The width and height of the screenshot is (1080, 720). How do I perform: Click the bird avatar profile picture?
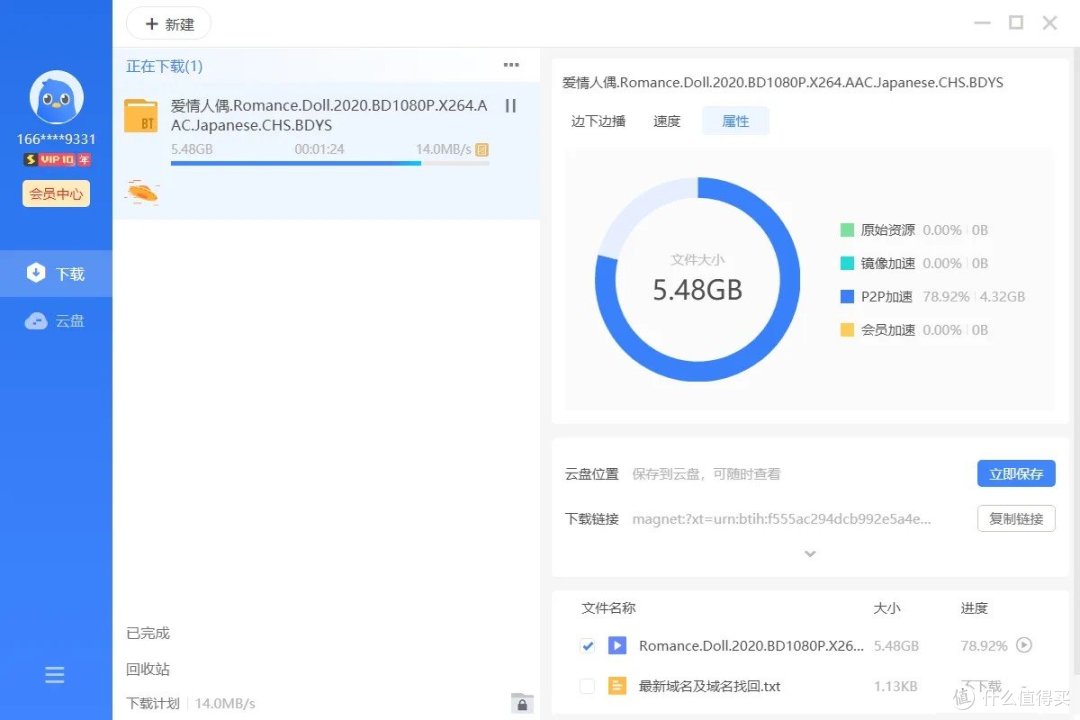pos(56,98)
